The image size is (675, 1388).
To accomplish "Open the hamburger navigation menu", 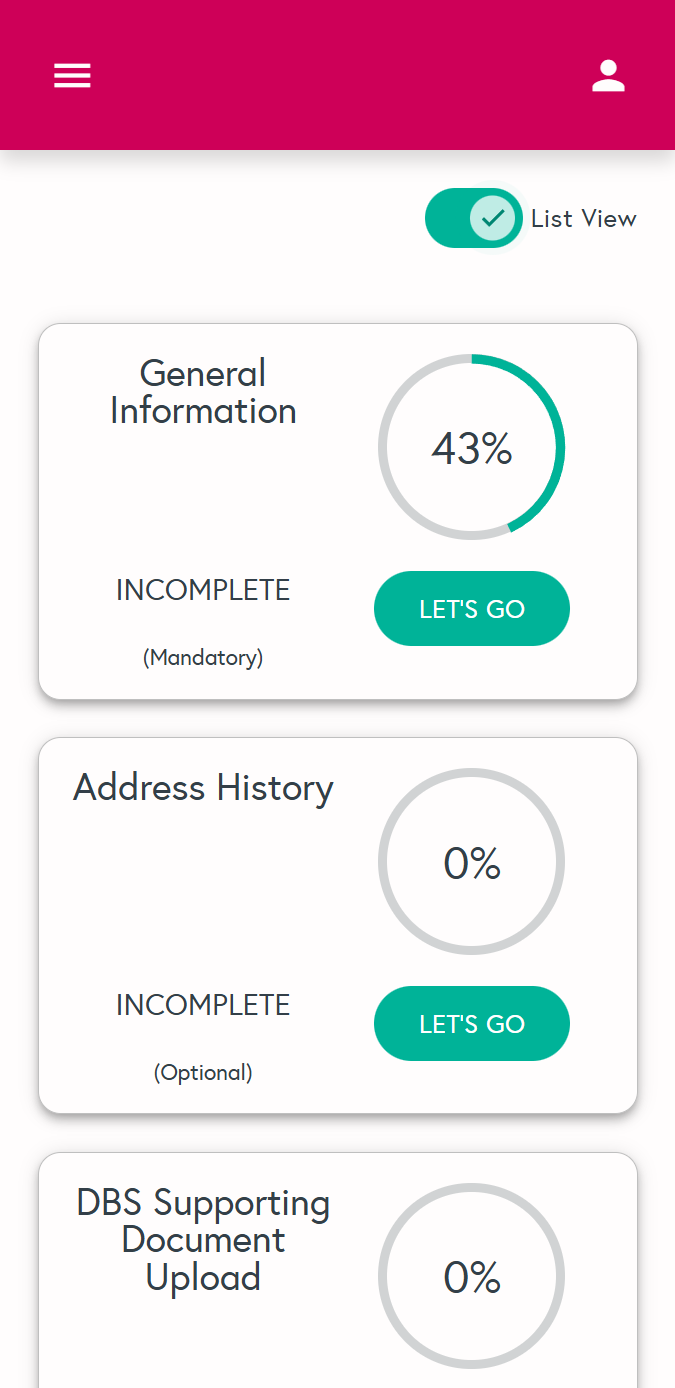I will click(72, 76).
